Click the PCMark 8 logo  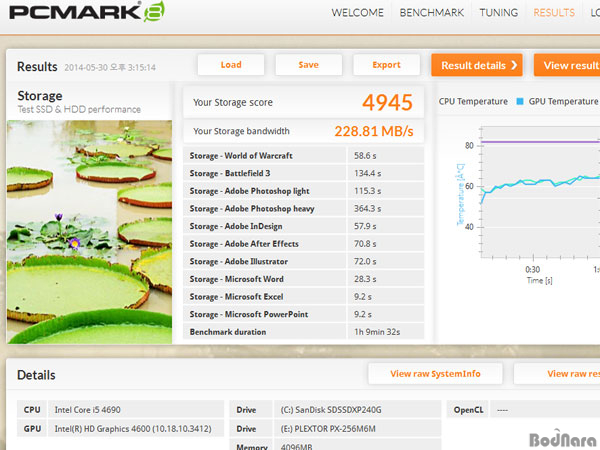coord(83,14)
